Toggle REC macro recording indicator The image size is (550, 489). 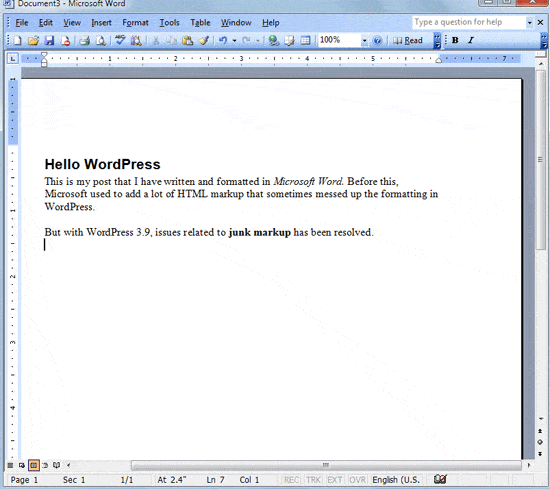click(x=291, y=480)
